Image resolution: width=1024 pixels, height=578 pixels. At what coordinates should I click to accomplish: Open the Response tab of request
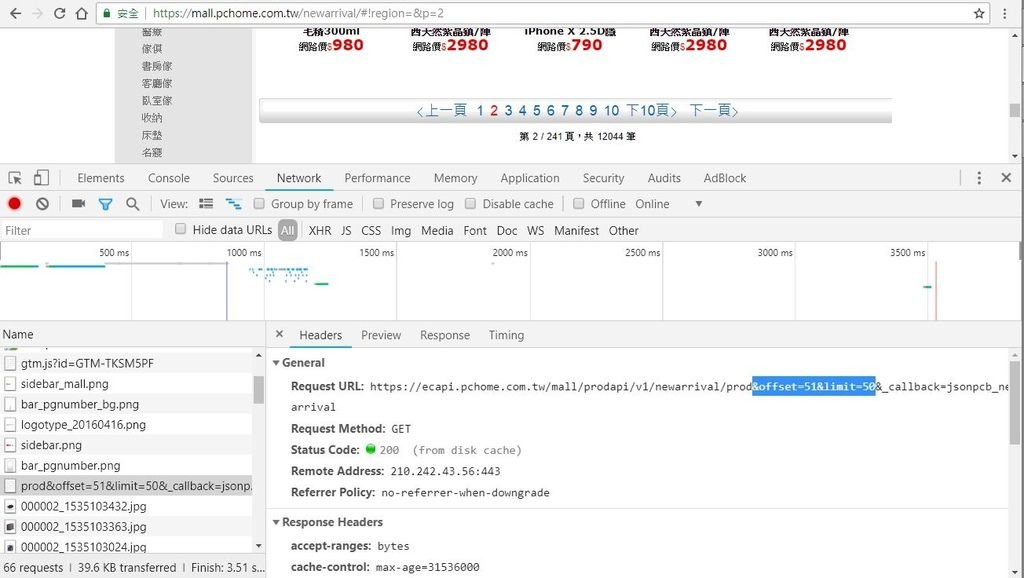click(445, 335)
